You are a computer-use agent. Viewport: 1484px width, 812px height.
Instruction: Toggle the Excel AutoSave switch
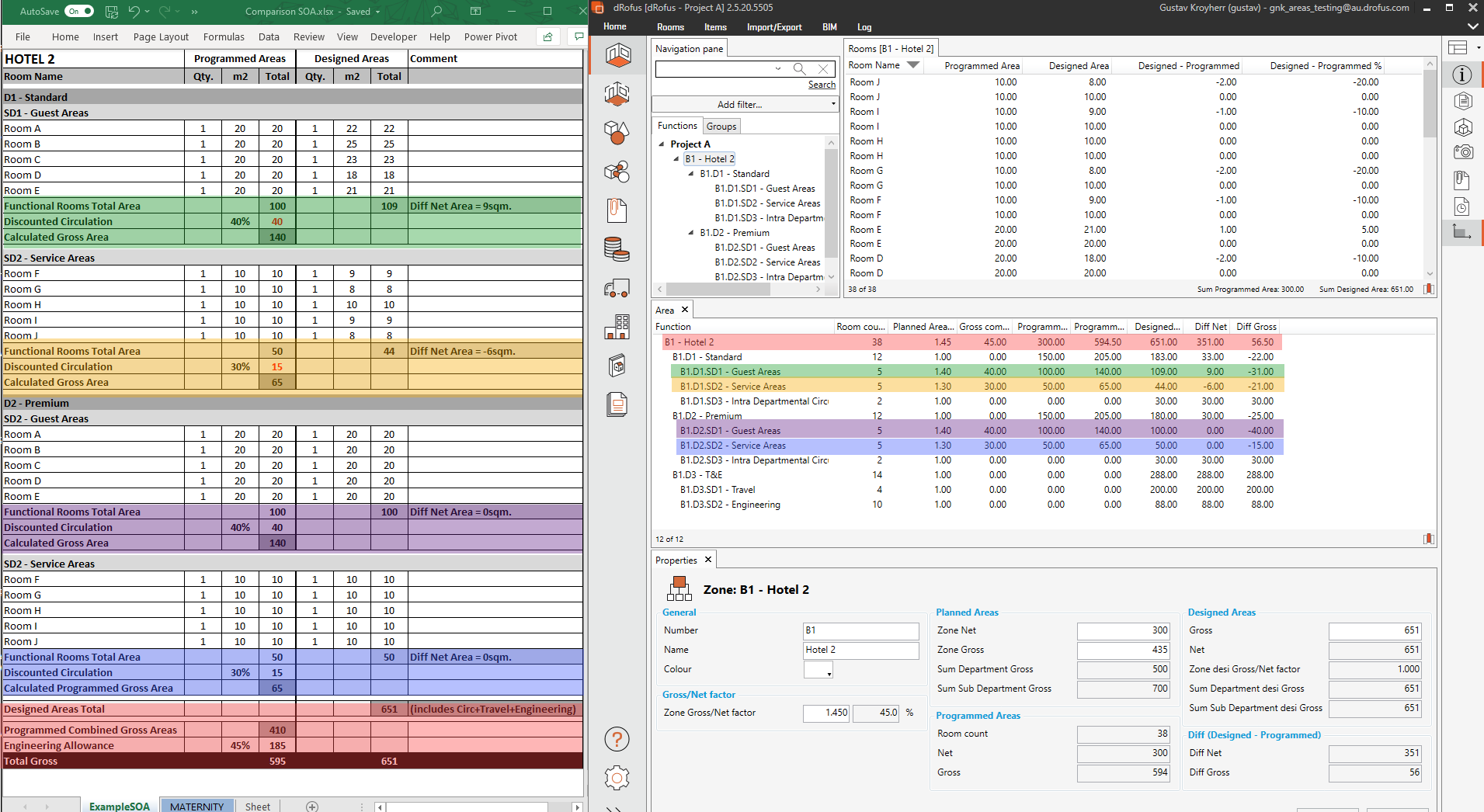pos(79,11)
